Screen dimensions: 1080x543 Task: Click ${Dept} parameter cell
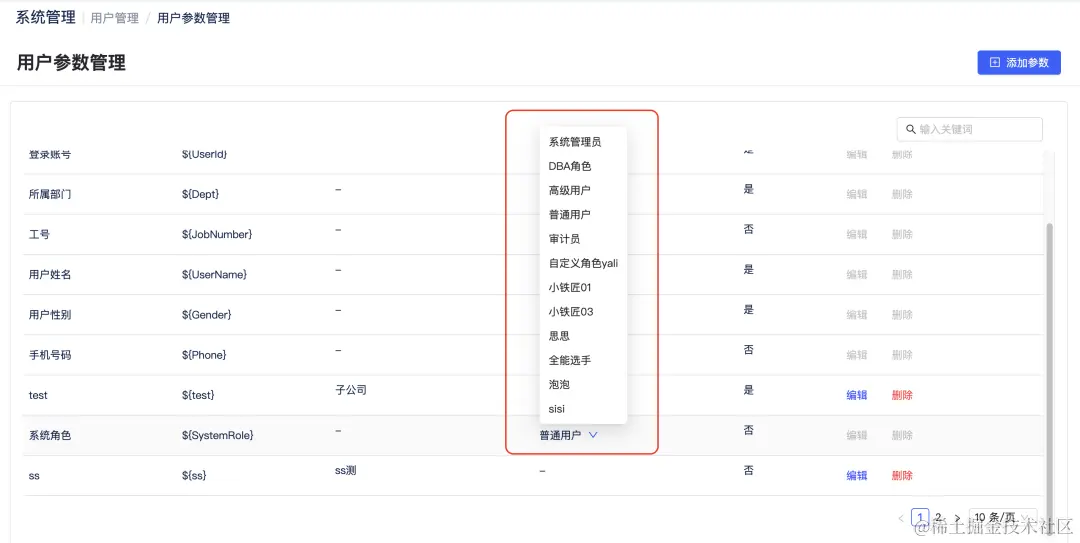tap(200, 194)
